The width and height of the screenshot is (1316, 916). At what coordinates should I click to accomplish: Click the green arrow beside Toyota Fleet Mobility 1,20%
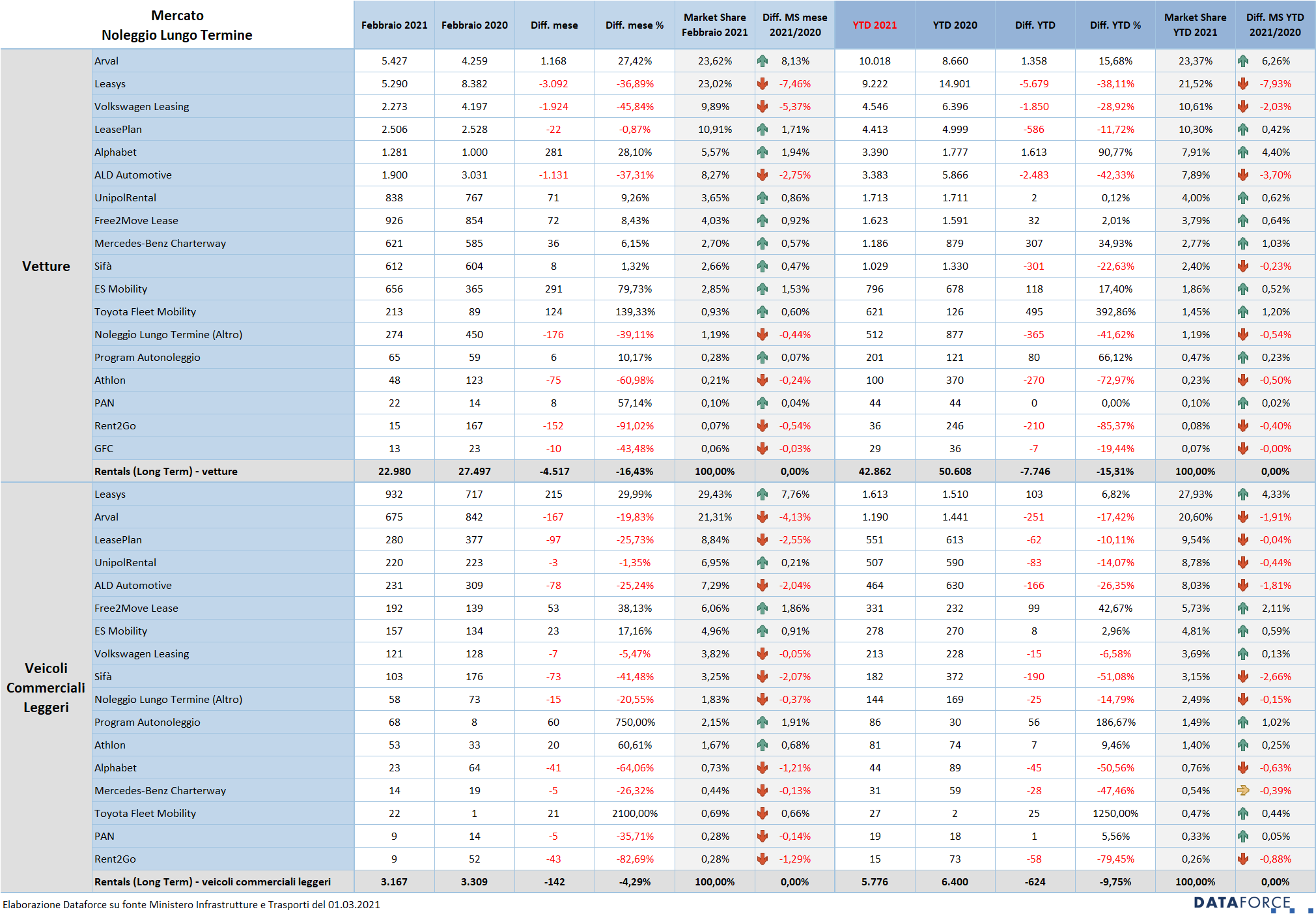click(1243, 311)
